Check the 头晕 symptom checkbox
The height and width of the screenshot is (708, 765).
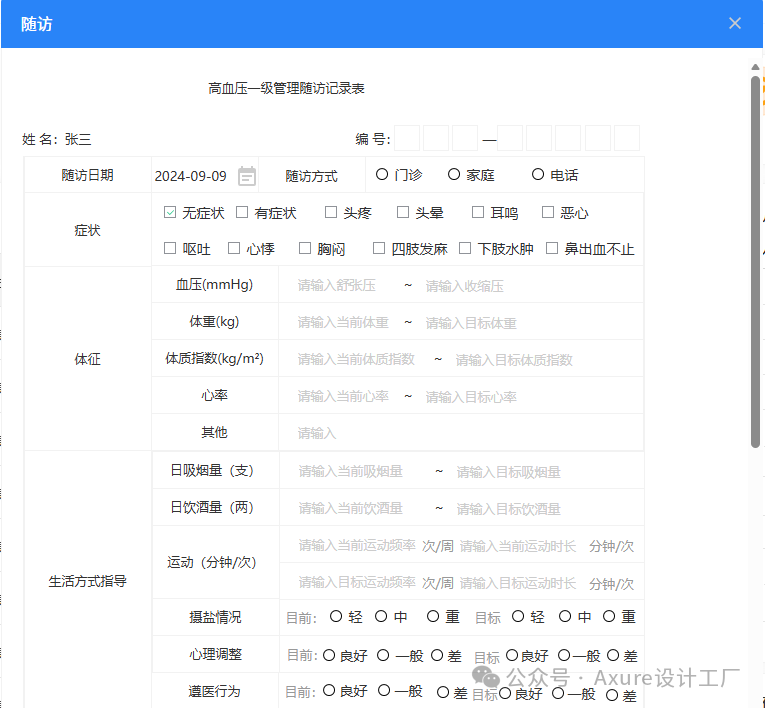403,212
